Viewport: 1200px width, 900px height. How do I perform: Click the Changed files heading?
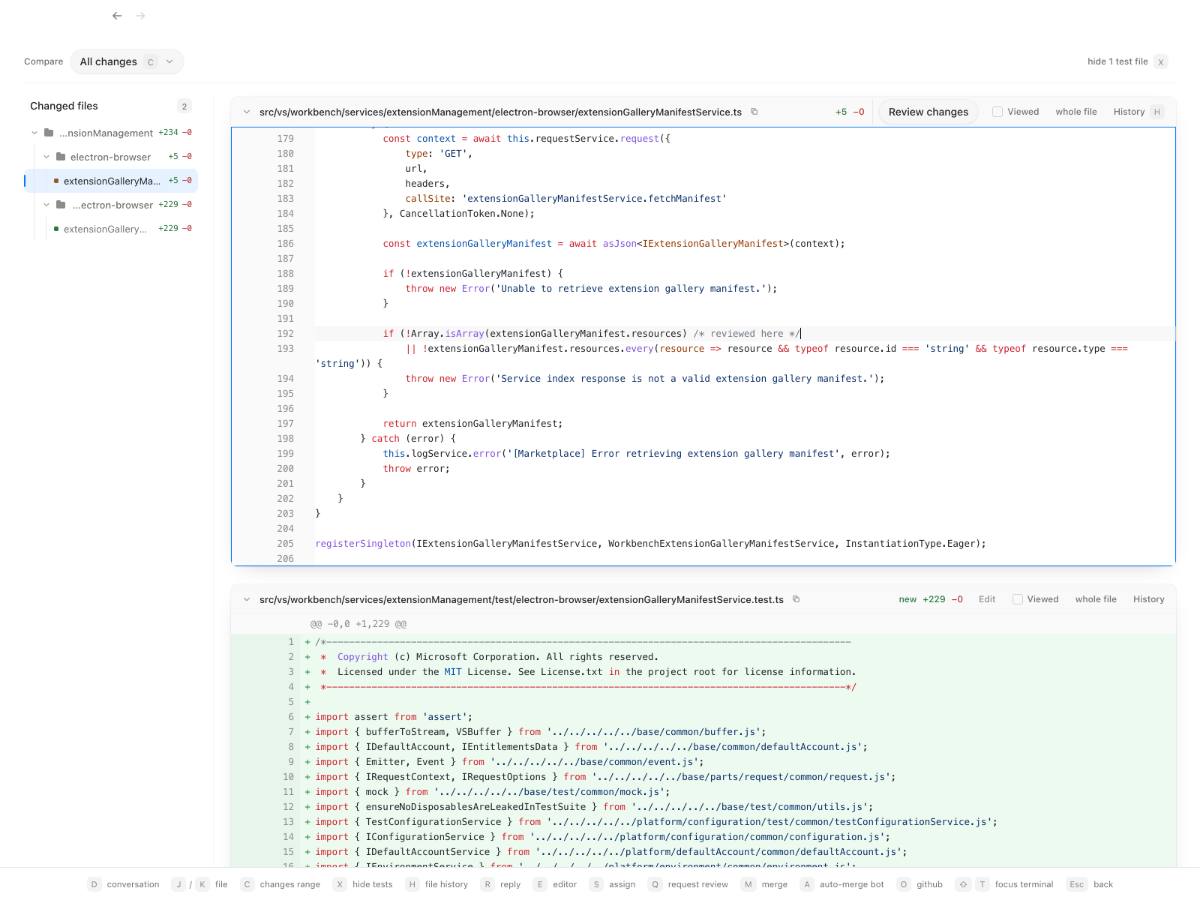coord(64,106)
